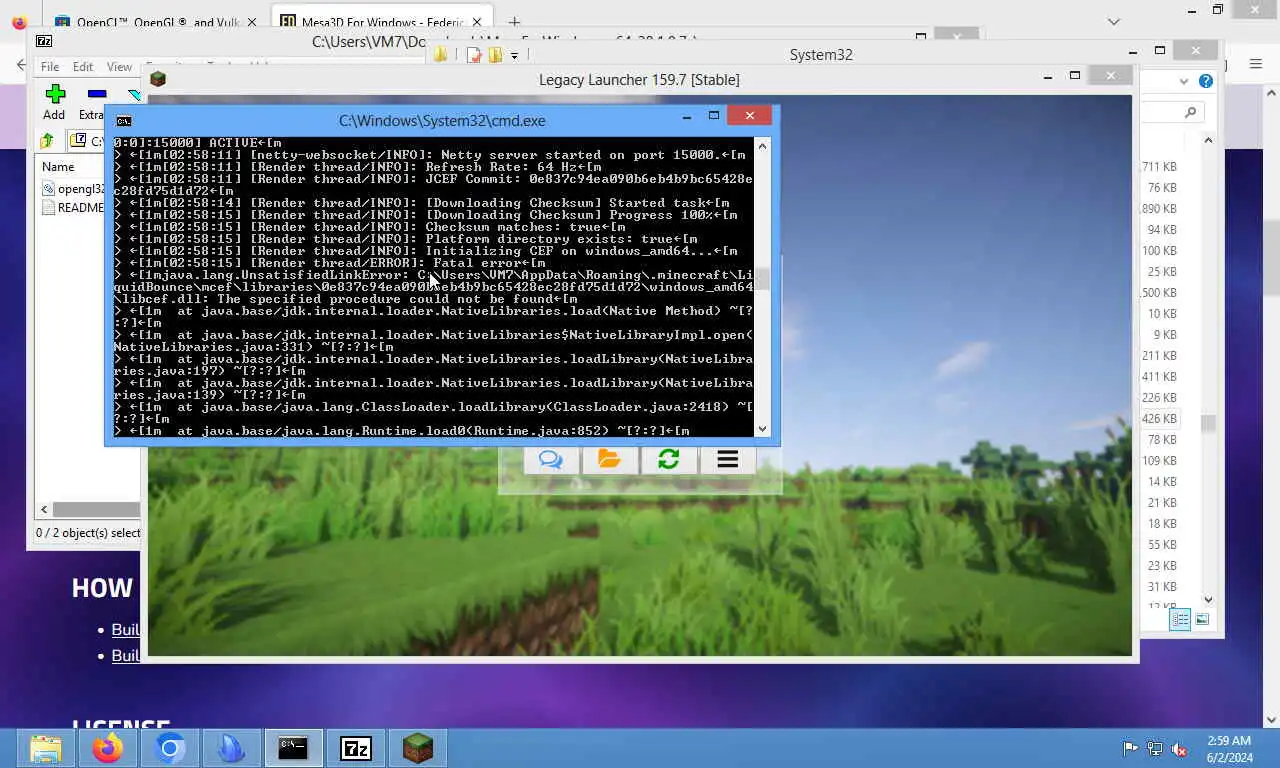Open Explorer quick access toolbar dropdown arrow
The width and height of the screenshot is (1280, 768).
514,56
